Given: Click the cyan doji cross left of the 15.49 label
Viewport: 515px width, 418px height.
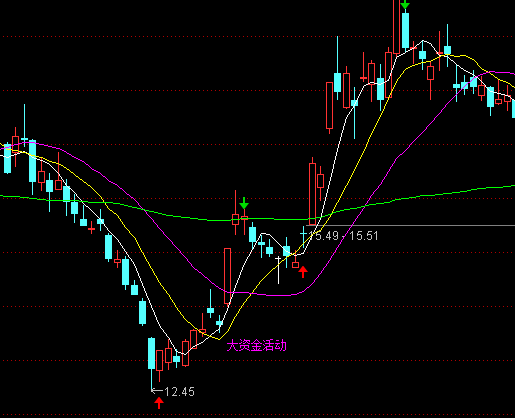Looking at the screenshot, I should point(303,235).
